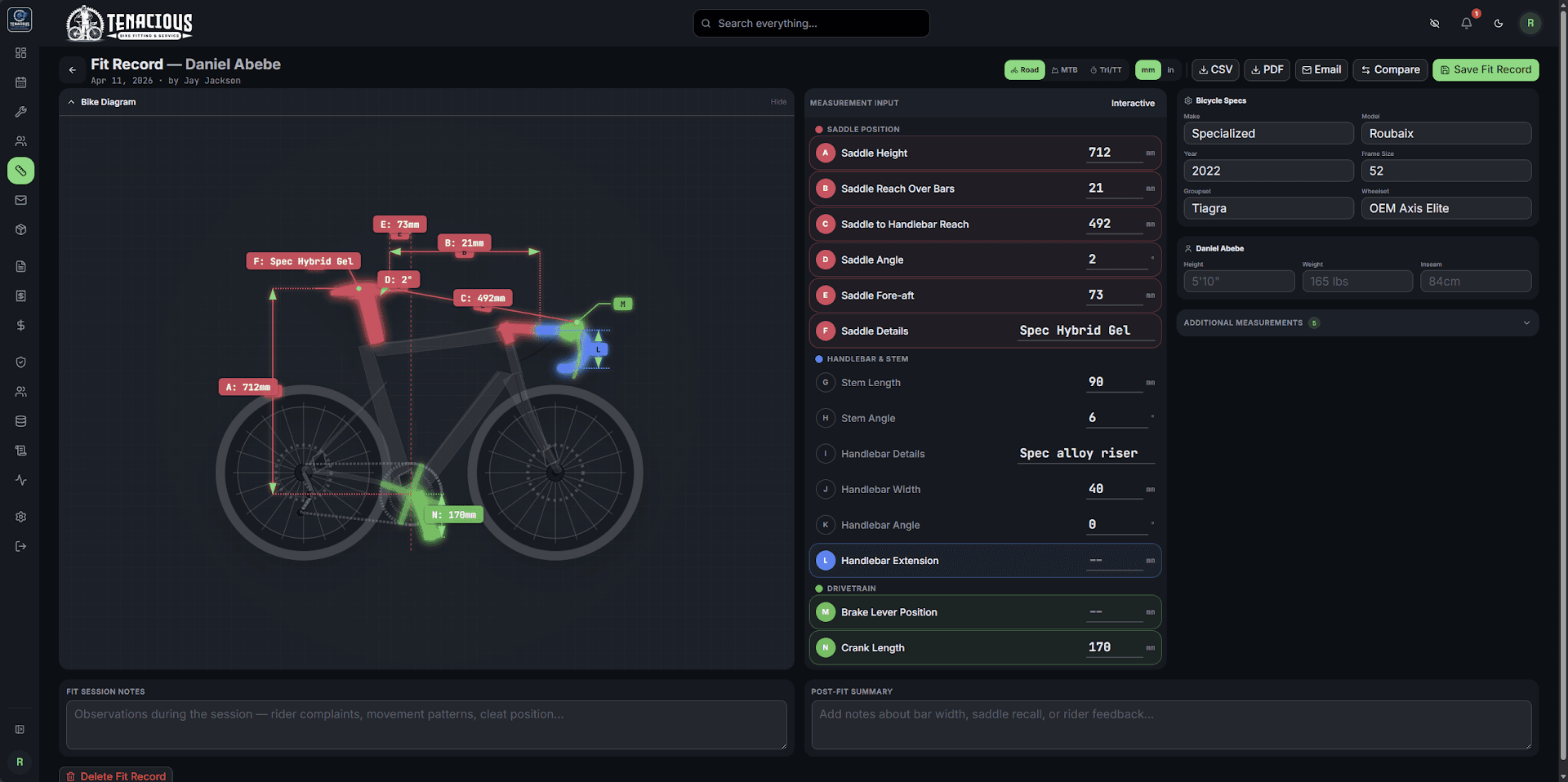Email the fit record
The width and height of the screenshot is (1568, 782).
coord(1321,70)
